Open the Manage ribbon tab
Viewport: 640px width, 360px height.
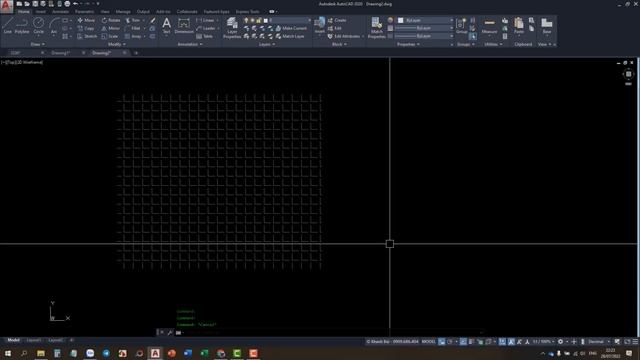pos(123,11)
